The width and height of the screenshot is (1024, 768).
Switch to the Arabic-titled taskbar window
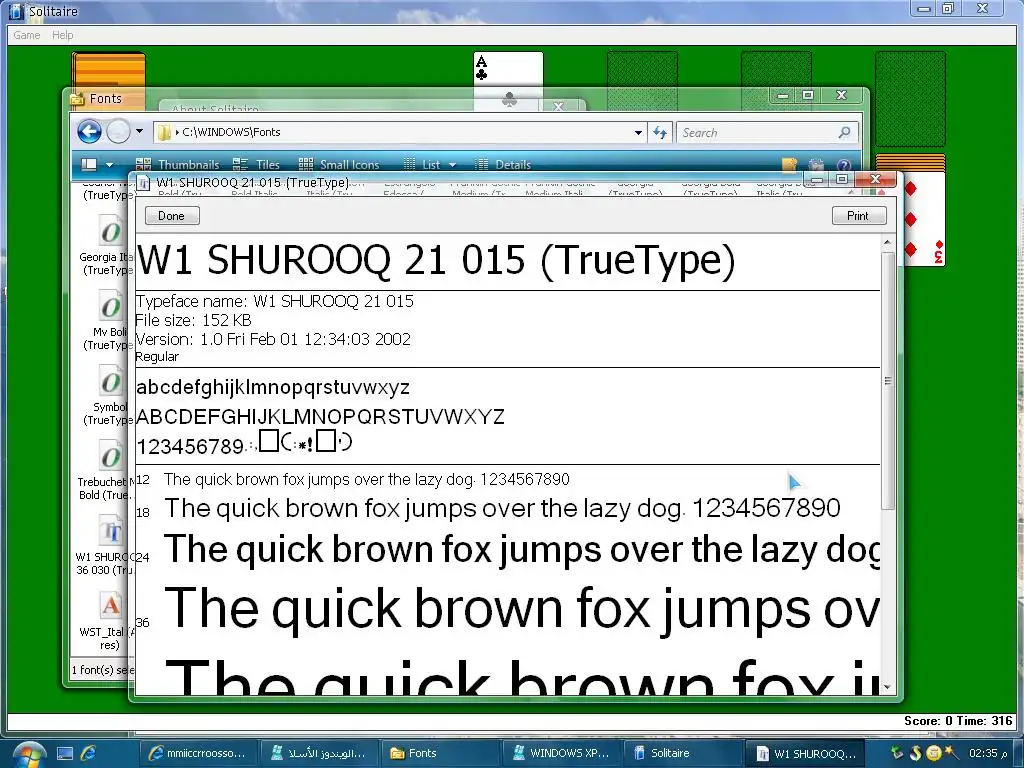pos(317,753)
